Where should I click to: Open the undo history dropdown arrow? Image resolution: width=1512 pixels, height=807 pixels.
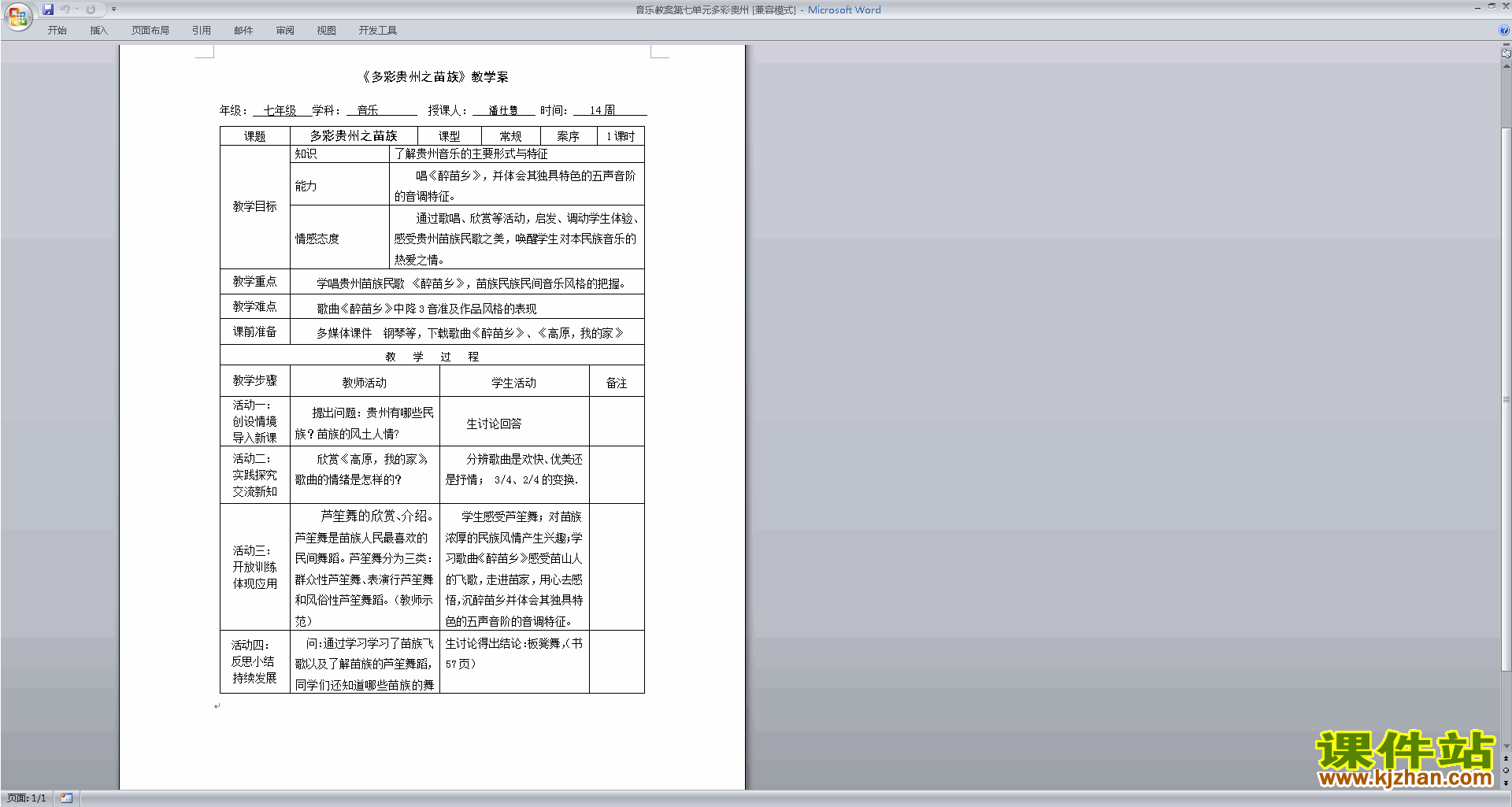coord(76,9)
